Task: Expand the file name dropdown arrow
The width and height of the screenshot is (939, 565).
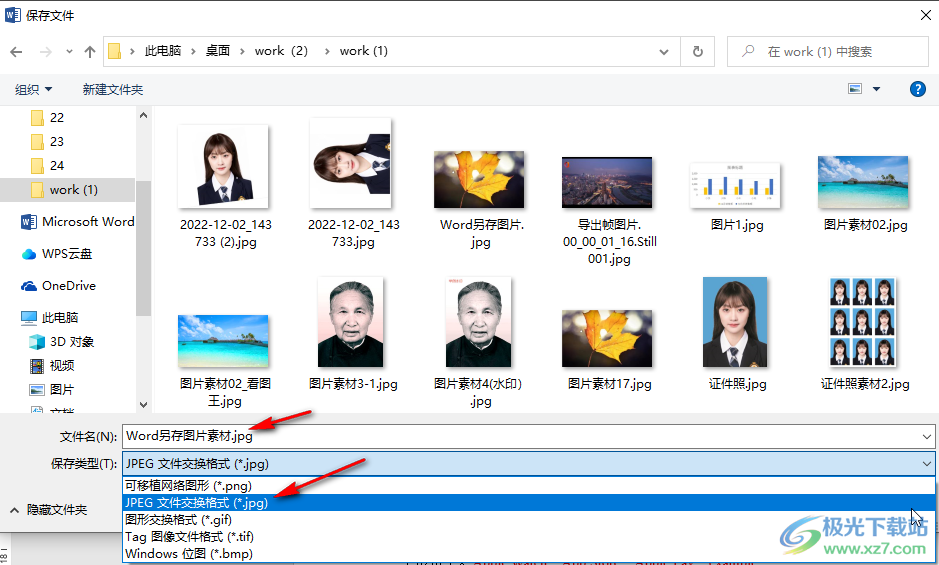Action: tap(926, 437)
